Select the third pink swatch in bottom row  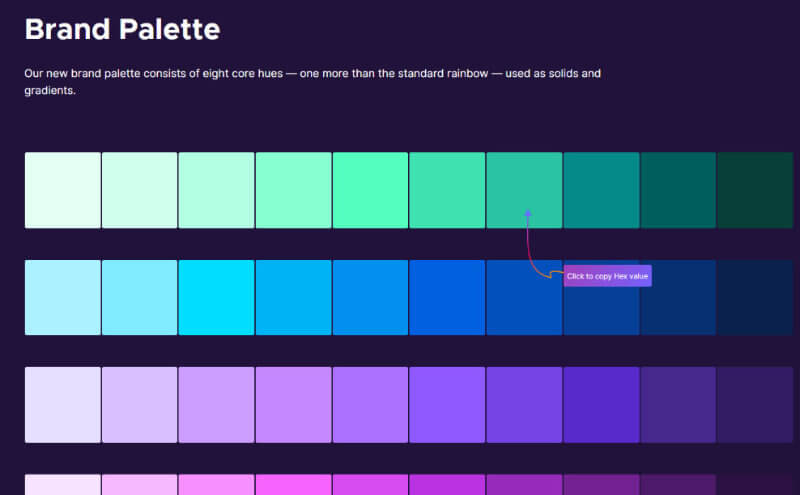point(216,485)
